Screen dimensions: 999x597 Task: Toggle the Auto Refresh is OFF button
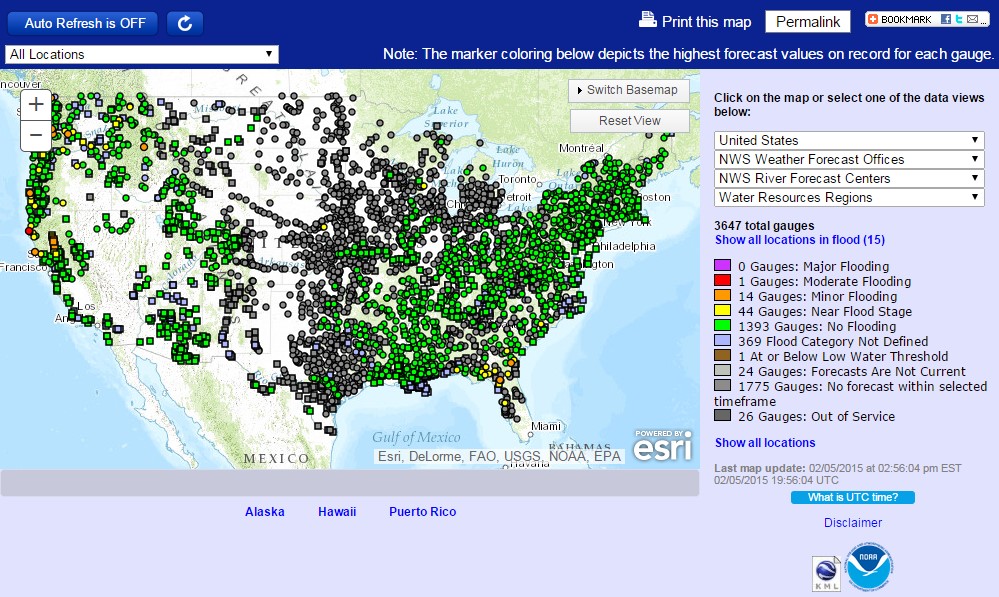[85, 23]
